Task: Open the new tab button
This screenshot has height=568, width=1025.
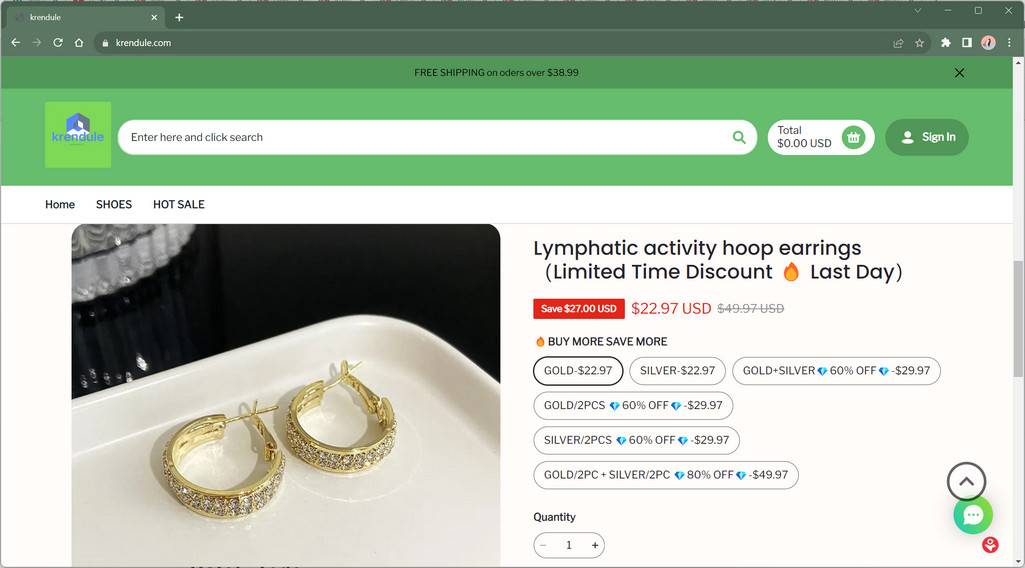Action: pos(179,17)
